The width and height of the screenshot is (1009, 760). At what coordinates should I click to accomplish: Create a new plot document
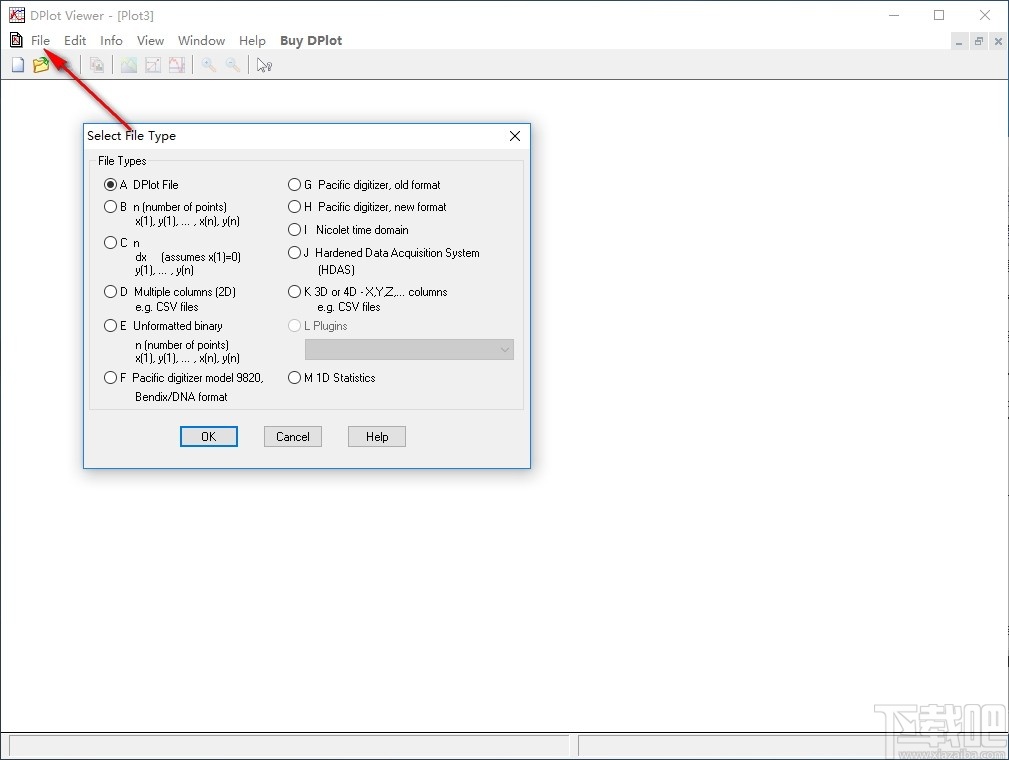pos(17,64)
